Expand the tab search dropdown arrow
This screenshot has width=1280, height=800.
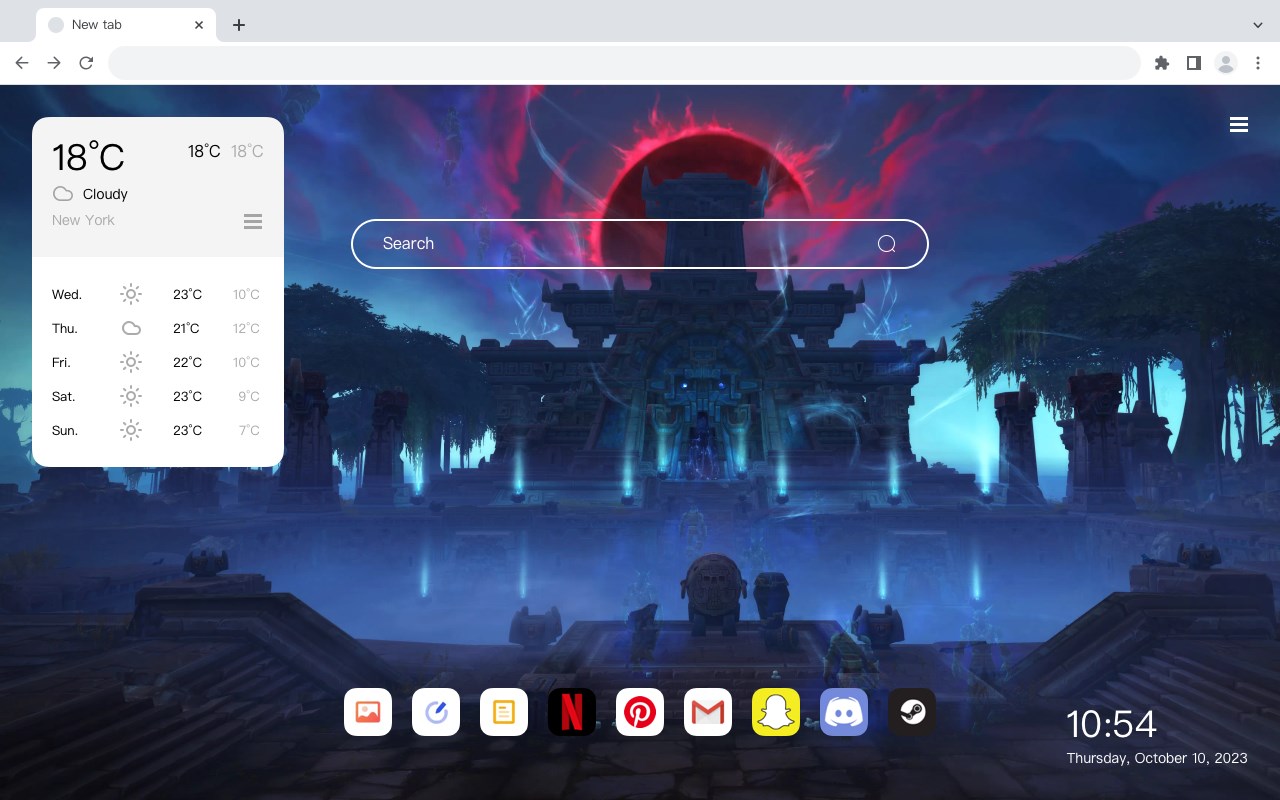coord(1258,25)
